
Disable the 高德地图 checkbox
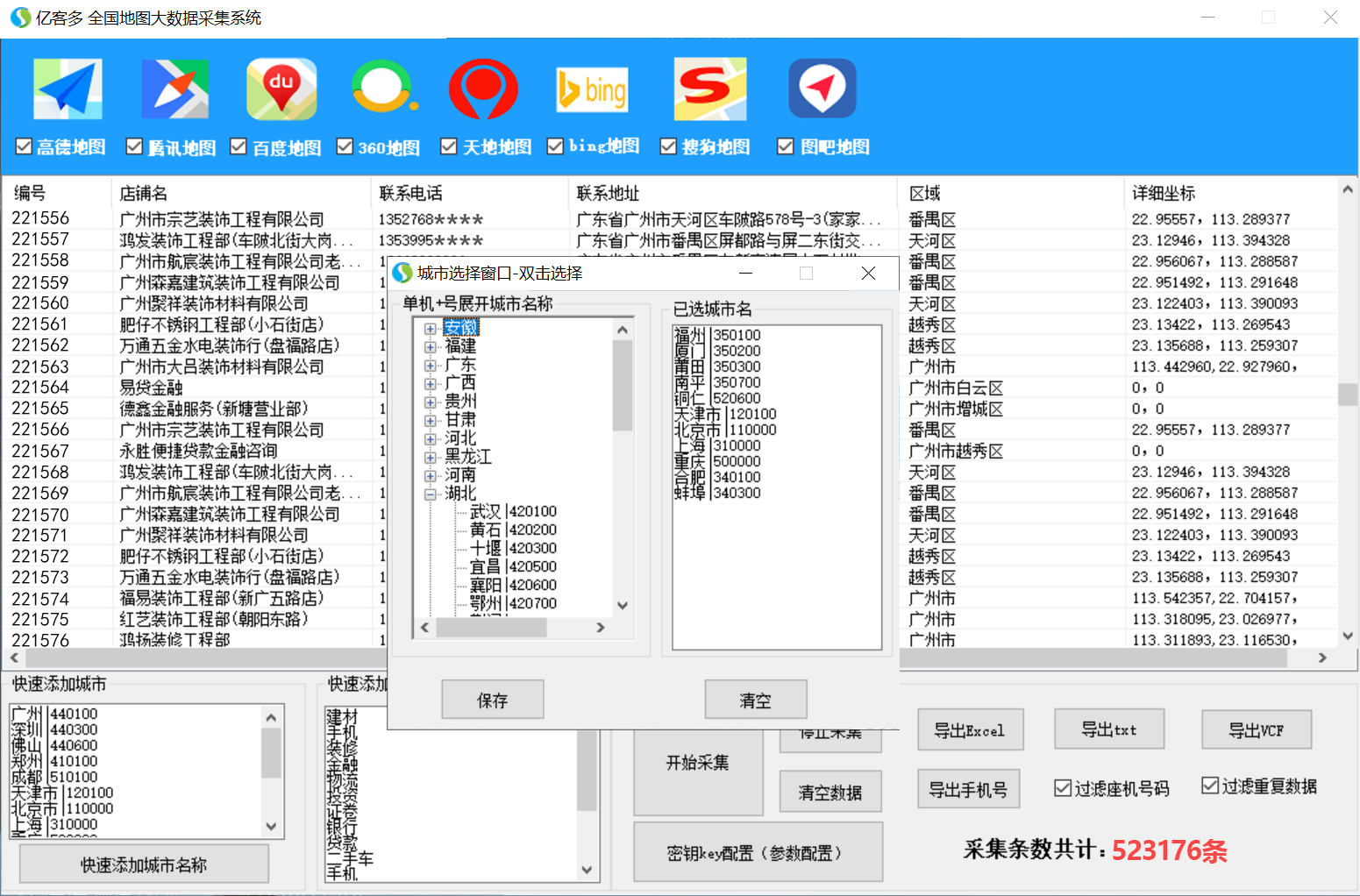(x=24, y=146)
